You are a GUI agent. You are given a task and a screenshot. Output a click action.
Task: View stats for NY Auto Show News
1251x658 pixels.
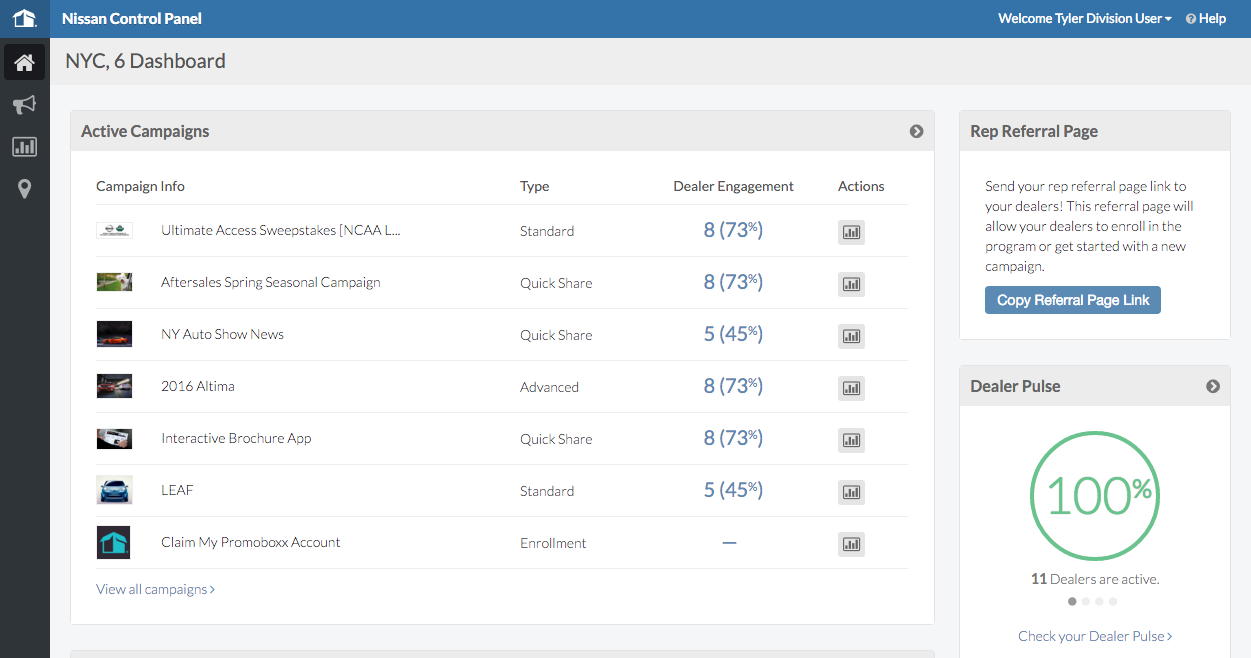[x=851, y=336]
